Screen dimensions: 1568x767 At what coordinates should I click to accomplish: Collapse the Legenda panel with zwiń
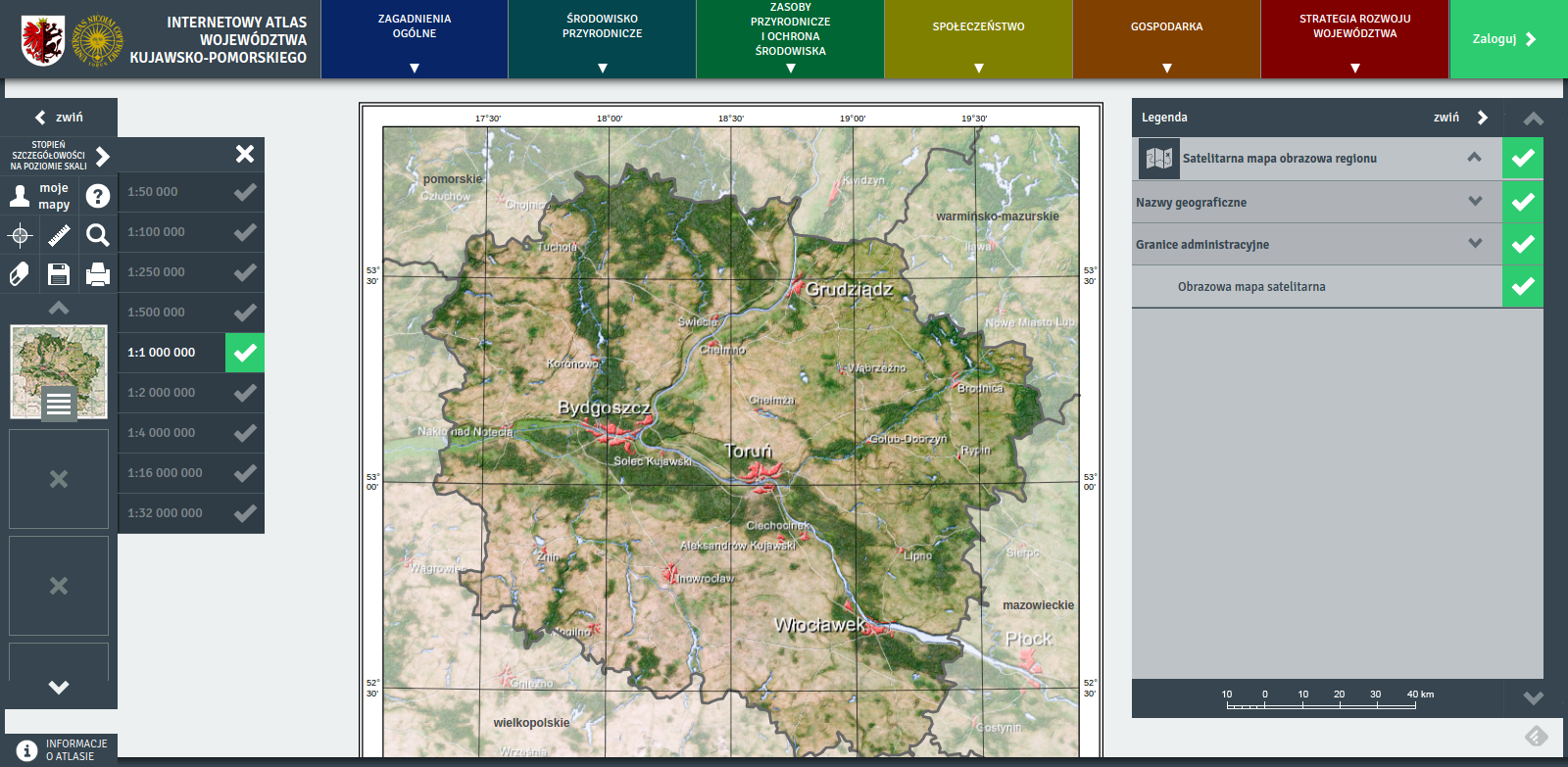click(1460, 118)
